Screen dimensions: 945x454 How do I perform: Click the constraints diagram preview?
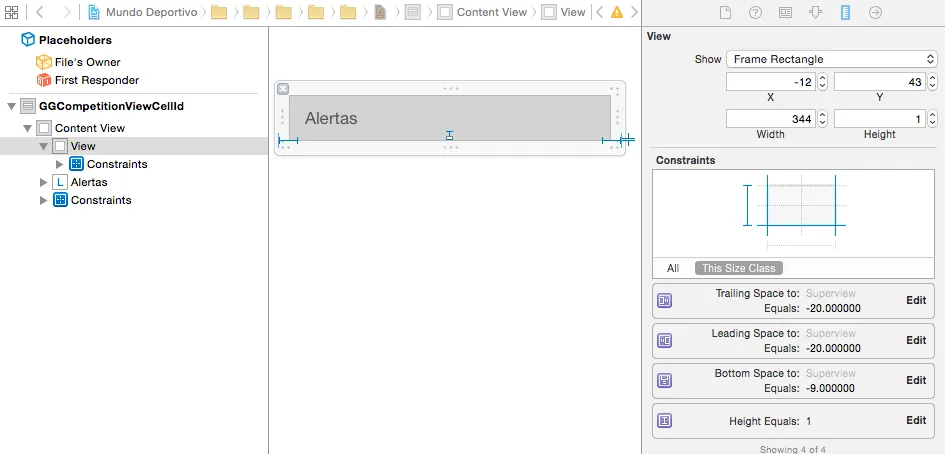795,213
